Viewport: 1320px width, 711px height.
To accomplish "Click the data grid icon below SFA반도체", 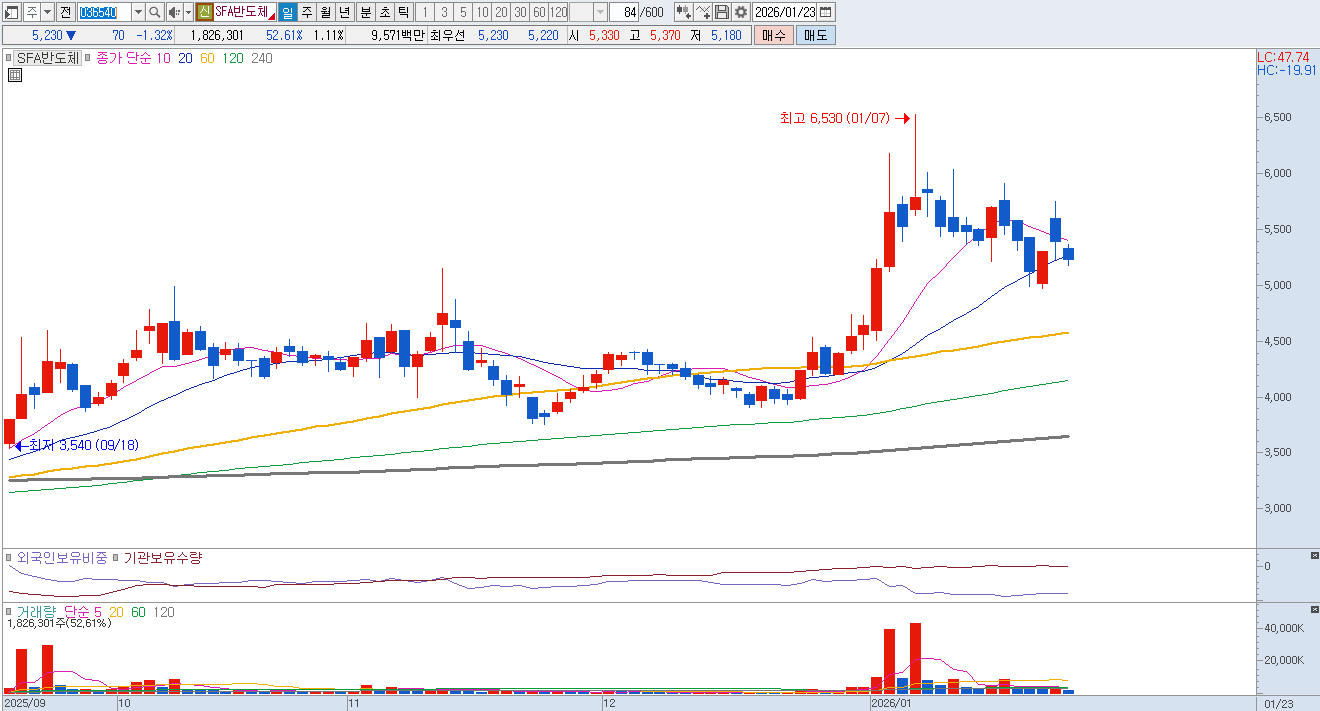I will (15, 76).
